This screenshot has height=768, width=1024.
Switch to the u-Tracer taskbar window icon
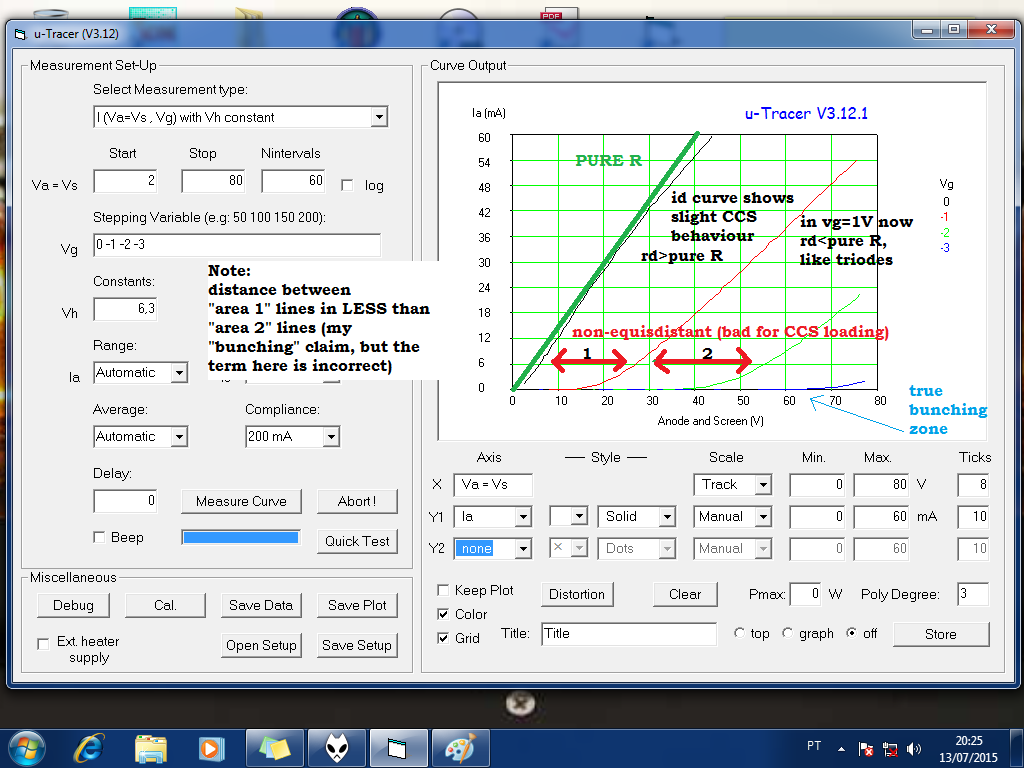click(398, 748)
